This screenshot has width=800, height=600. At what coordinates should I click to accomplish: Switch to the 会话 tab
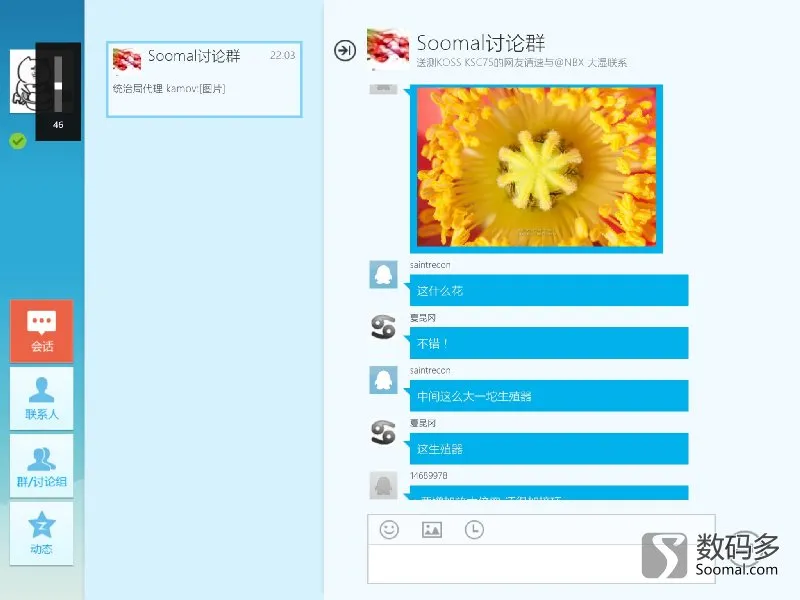41,331
